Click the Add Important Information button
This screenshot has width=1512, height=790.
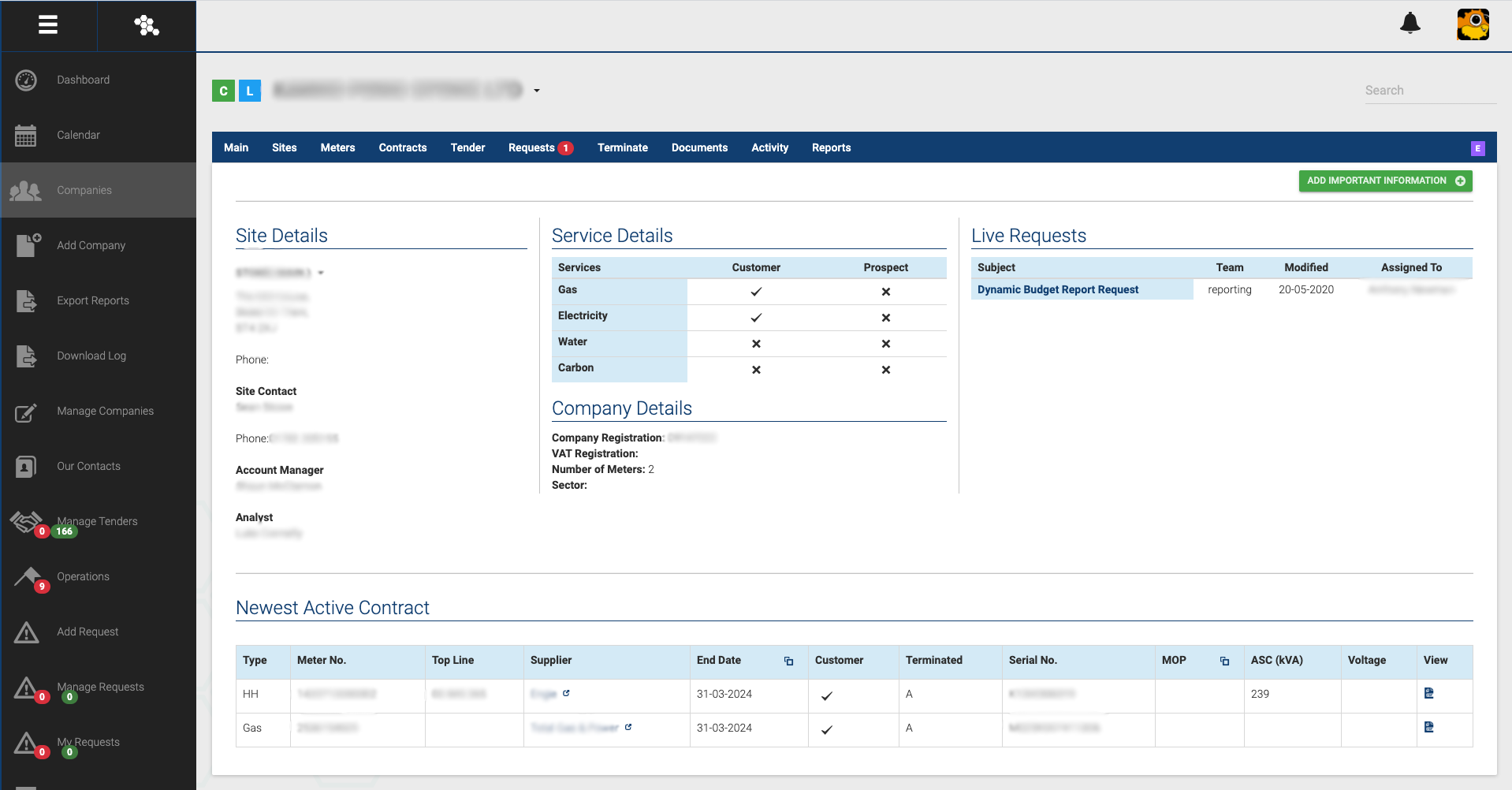[x=1385, y=181]
